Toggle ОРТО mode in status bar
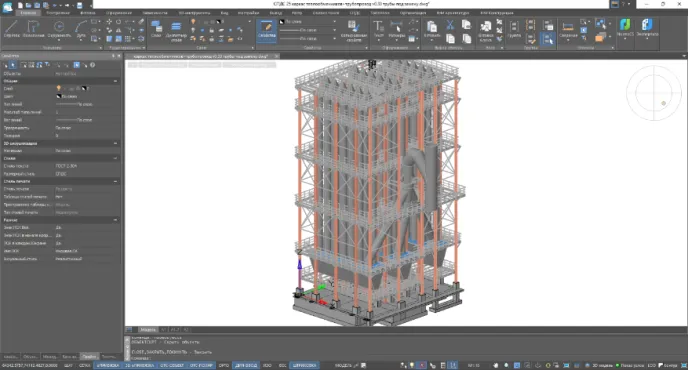Image resolution: width=688 pixels, height=370 pixels. pyautogui.click(x=224, y=365)
